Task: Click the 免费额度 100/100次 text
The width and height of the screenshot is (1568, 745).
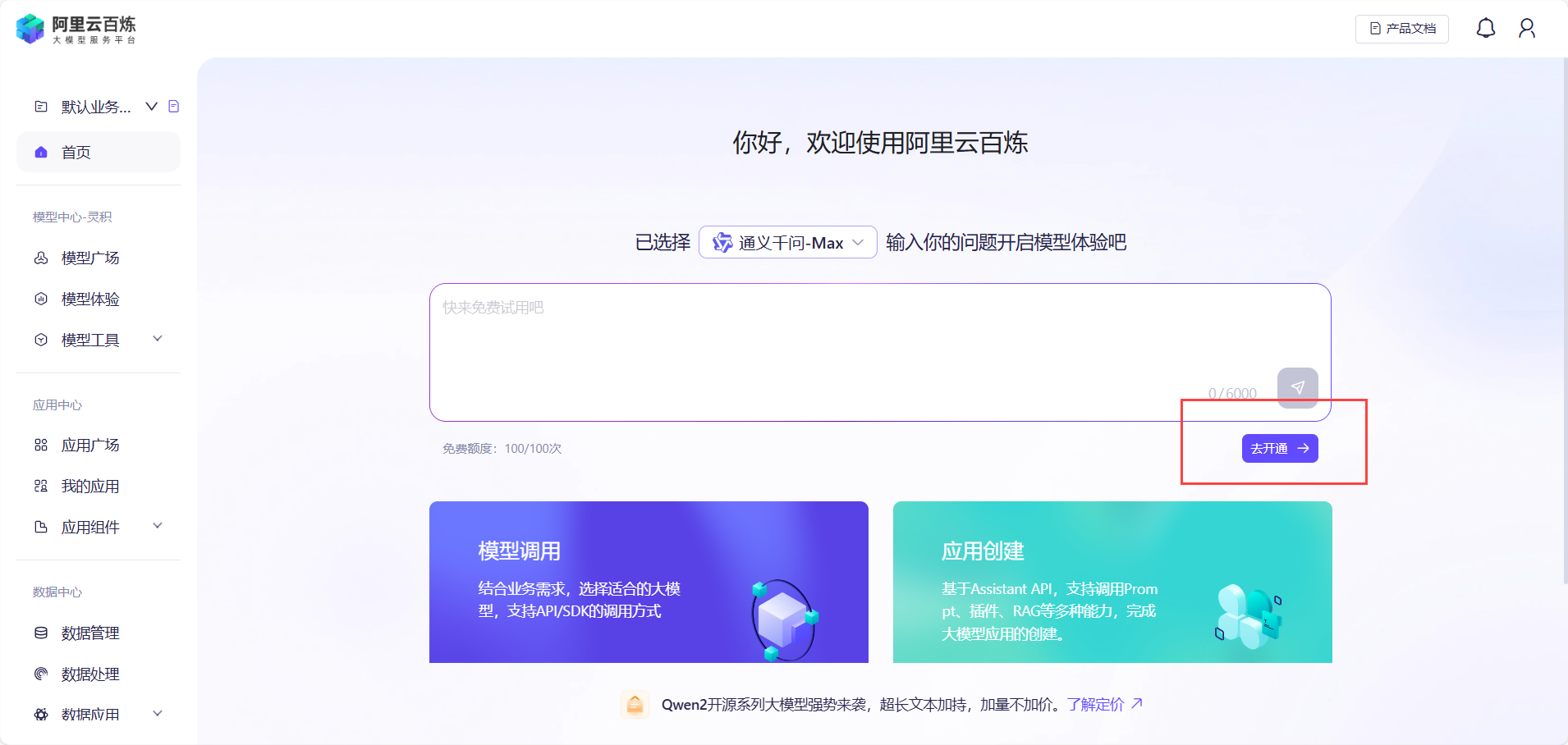Action: (x=502, y=448)
